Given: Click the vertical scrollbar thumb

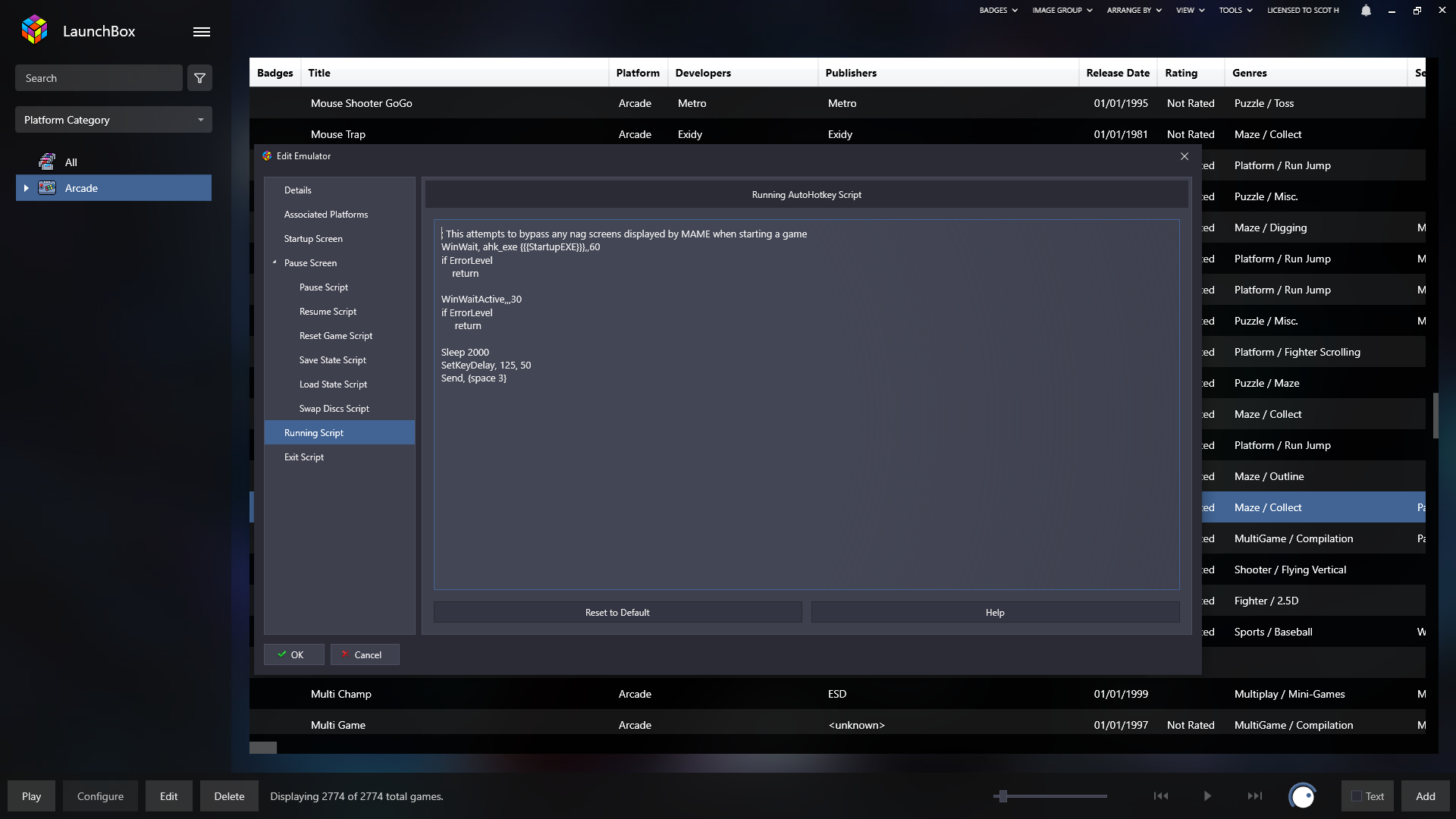Looking at the screenshot, I should 1436,416.
